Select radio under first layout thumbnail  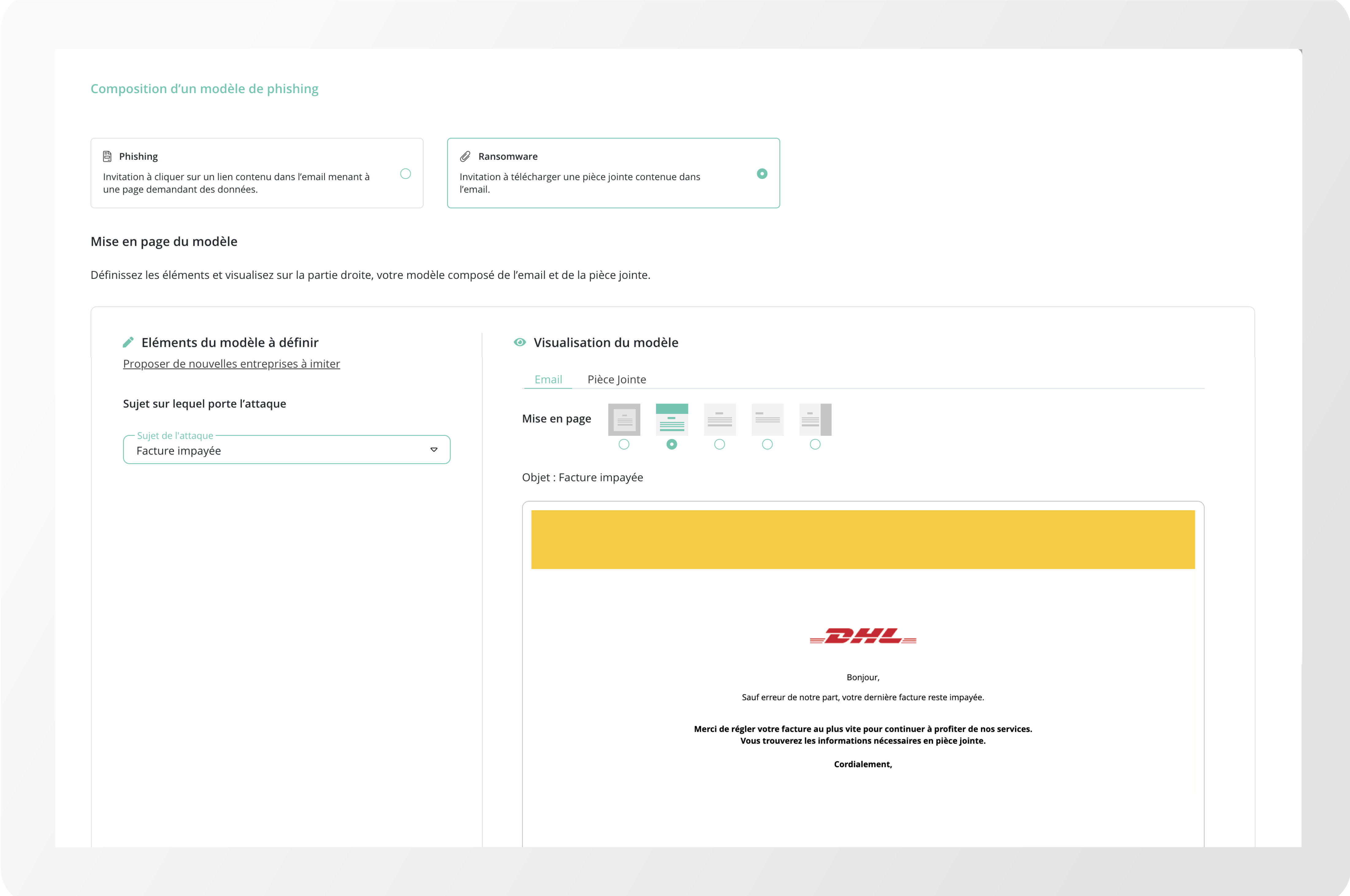point(624,445)
